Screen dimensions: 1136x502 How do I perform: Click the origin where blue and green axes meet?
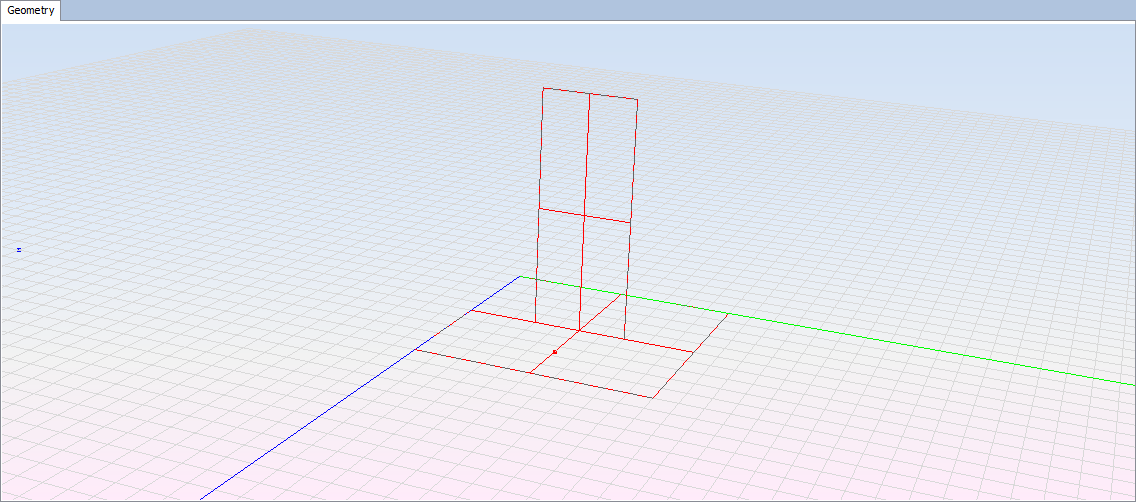click(519, 276)
